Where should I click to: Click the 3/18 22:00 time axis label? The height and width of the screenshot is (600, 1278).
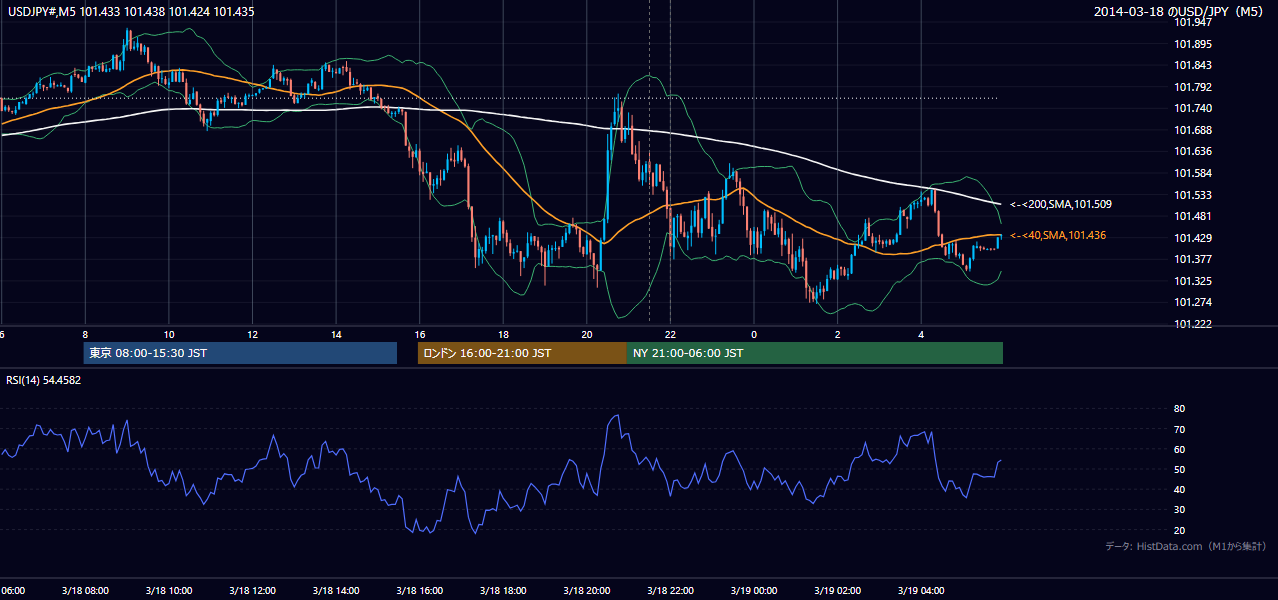tap(670, 591)
